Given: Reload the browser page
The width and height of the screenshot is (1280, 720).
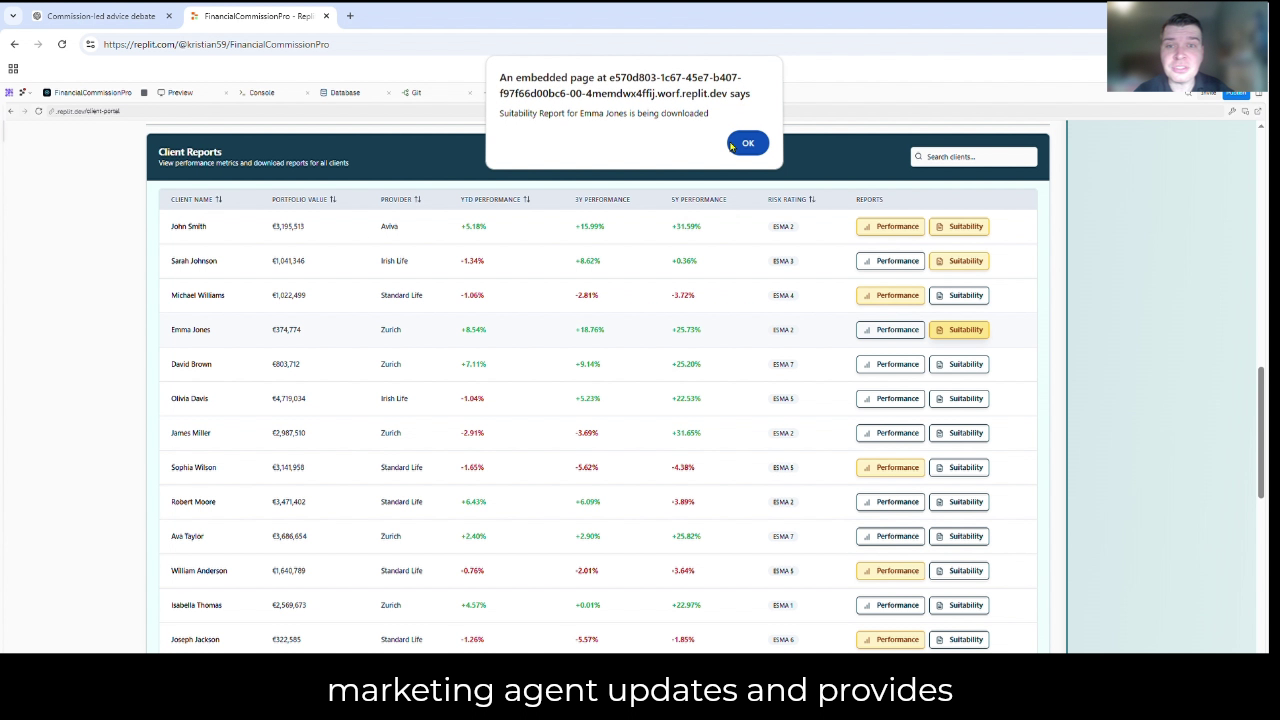Looking at the screenshot, I should pyautogui.click(x=62, y=44).
